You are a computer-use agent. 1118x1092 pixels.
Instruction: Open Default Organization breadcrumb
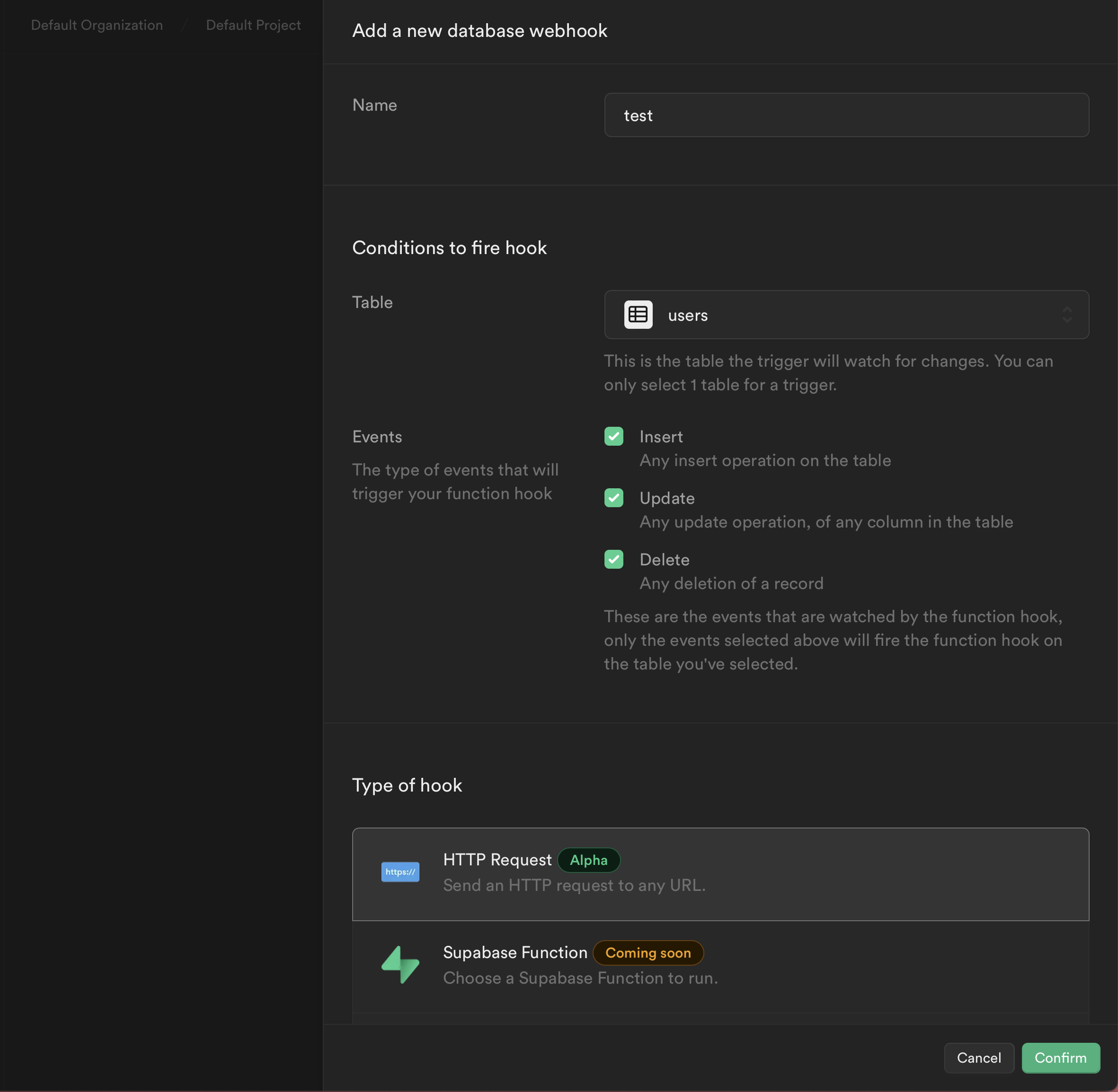coord(97,25)
